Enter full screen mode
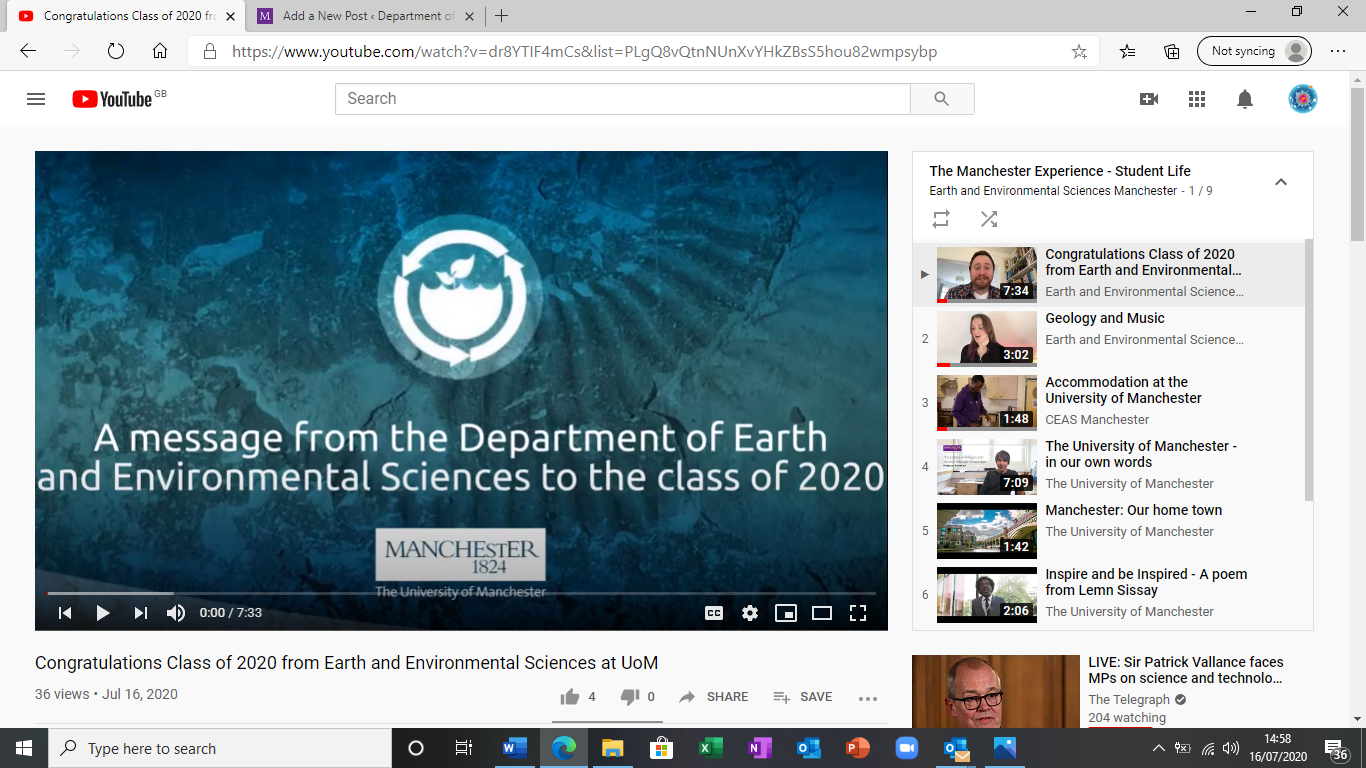 tap(858, 613)
